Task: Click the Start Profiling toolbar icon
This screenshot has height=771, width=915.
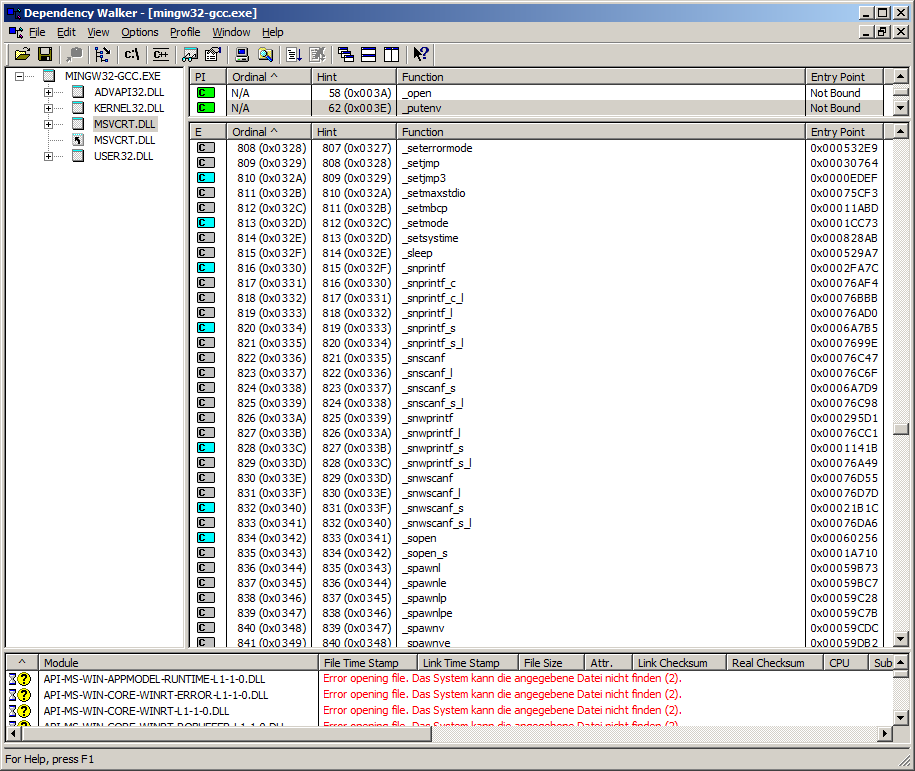Action: click(x=294, y=54)
